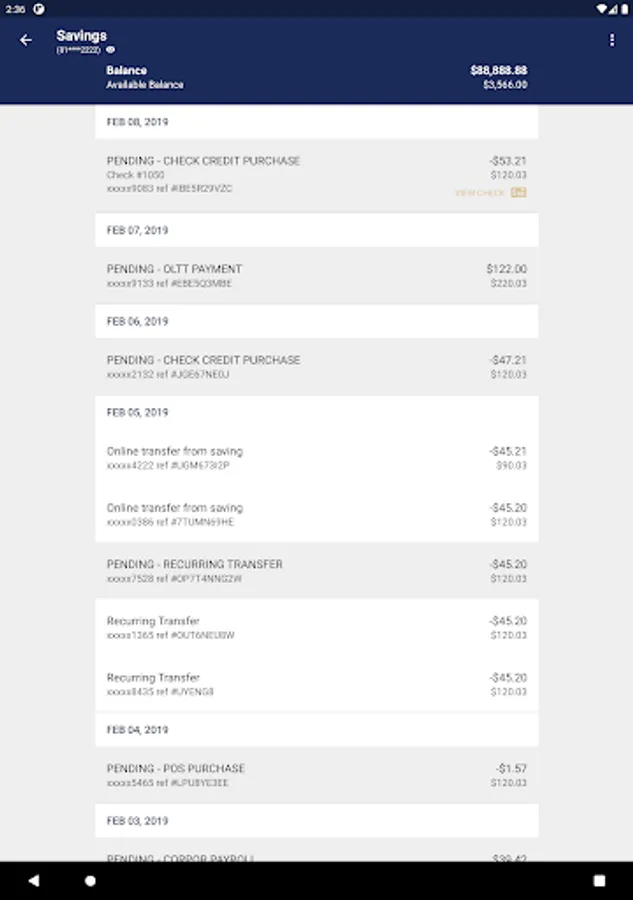Open the three-dot overflow menu

coord(612,40)
